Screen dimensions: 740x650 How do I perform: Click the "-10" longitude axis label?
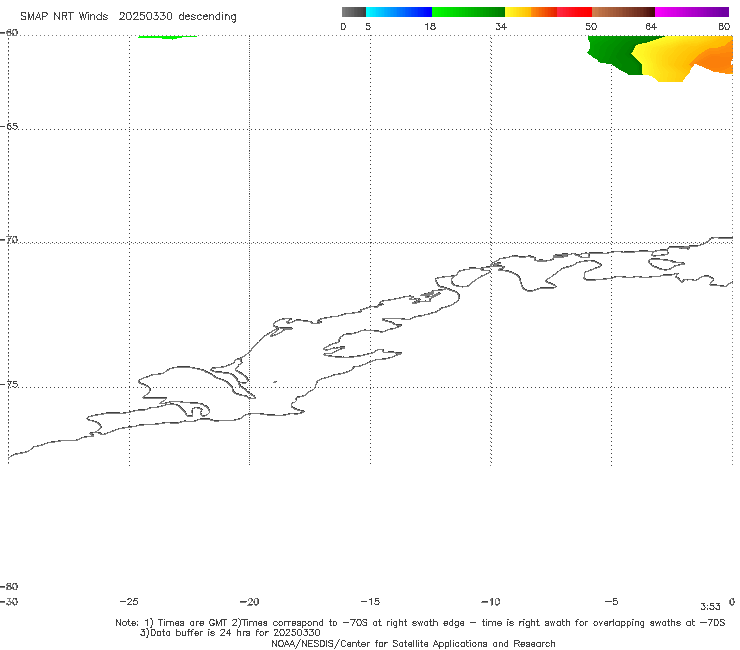click(490, 602)
